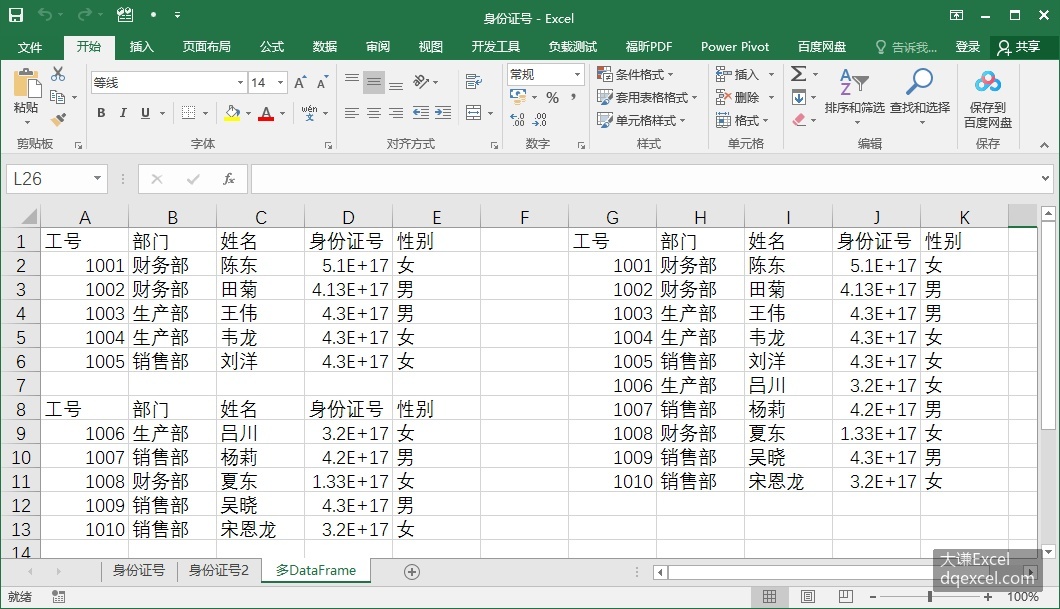Open Find and Select (查找和选择)
Image resolution: width=1060 pixels, height=609 pixels.
[x=919, y=97]
